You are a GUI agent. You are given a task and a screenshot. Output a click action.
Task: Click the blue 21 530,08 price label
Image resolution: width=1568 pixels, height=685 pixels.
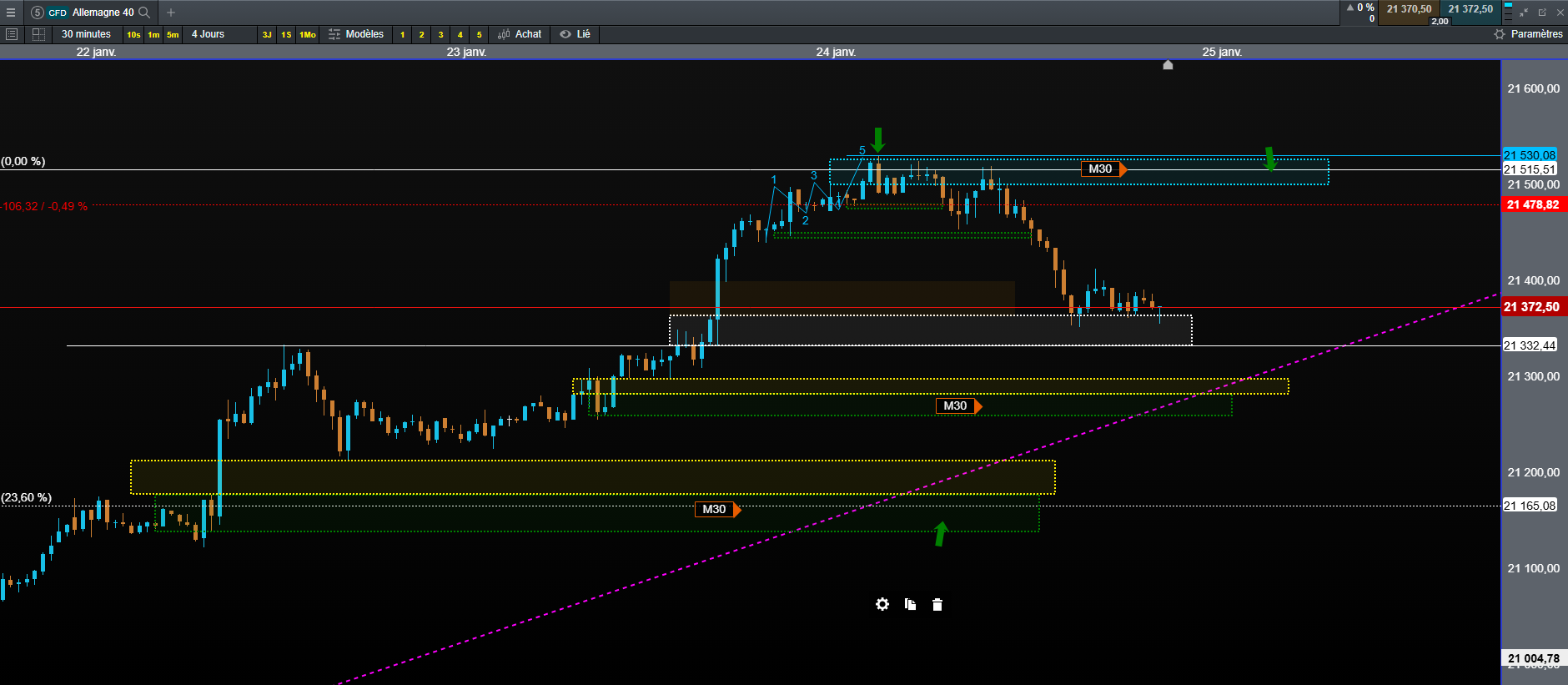point(1530,155)
